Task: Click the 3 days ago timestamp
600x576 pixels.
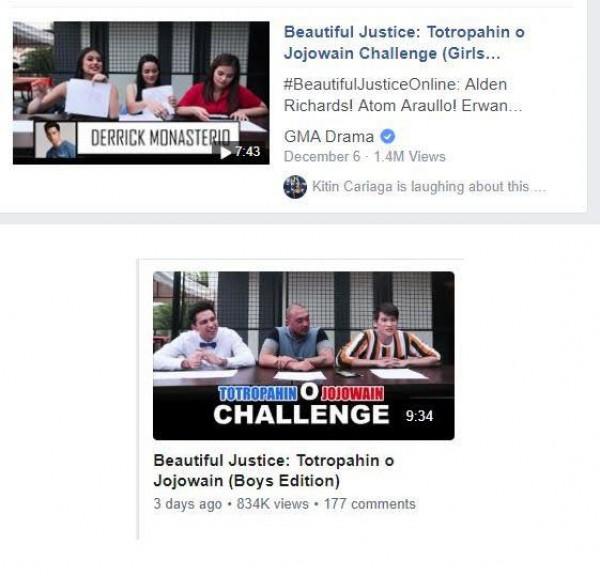Action: (x=188, y=504)
